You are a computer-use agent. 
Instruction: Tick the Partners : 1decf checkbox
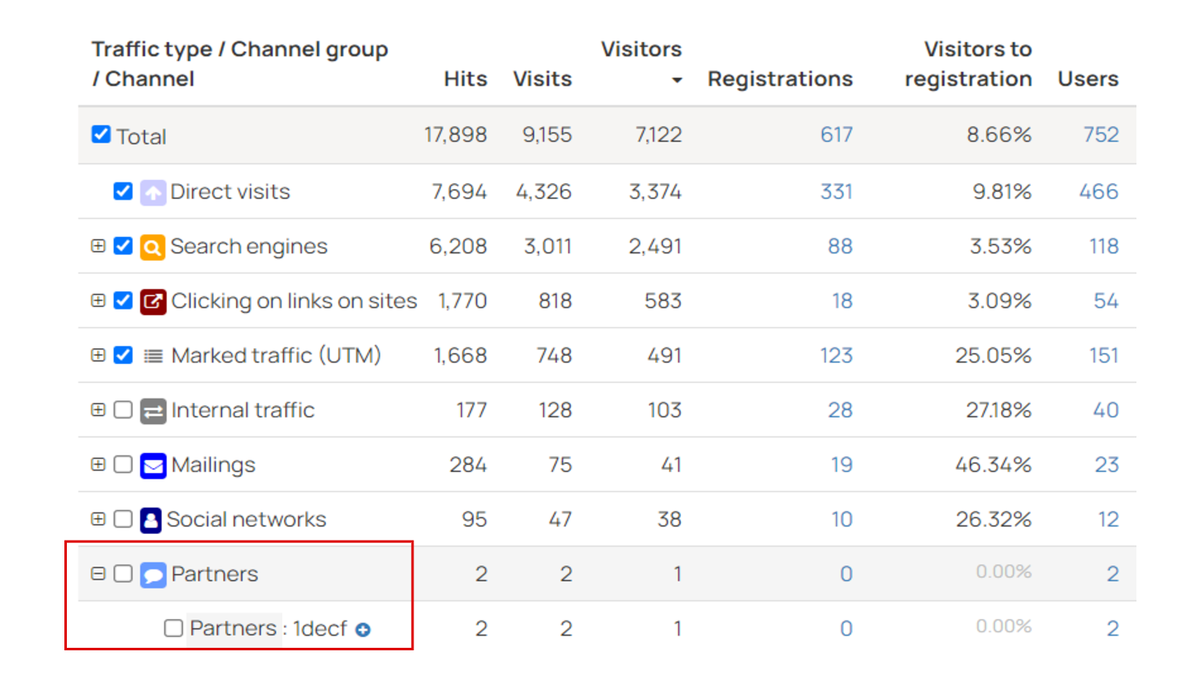[x=173, y=628]
